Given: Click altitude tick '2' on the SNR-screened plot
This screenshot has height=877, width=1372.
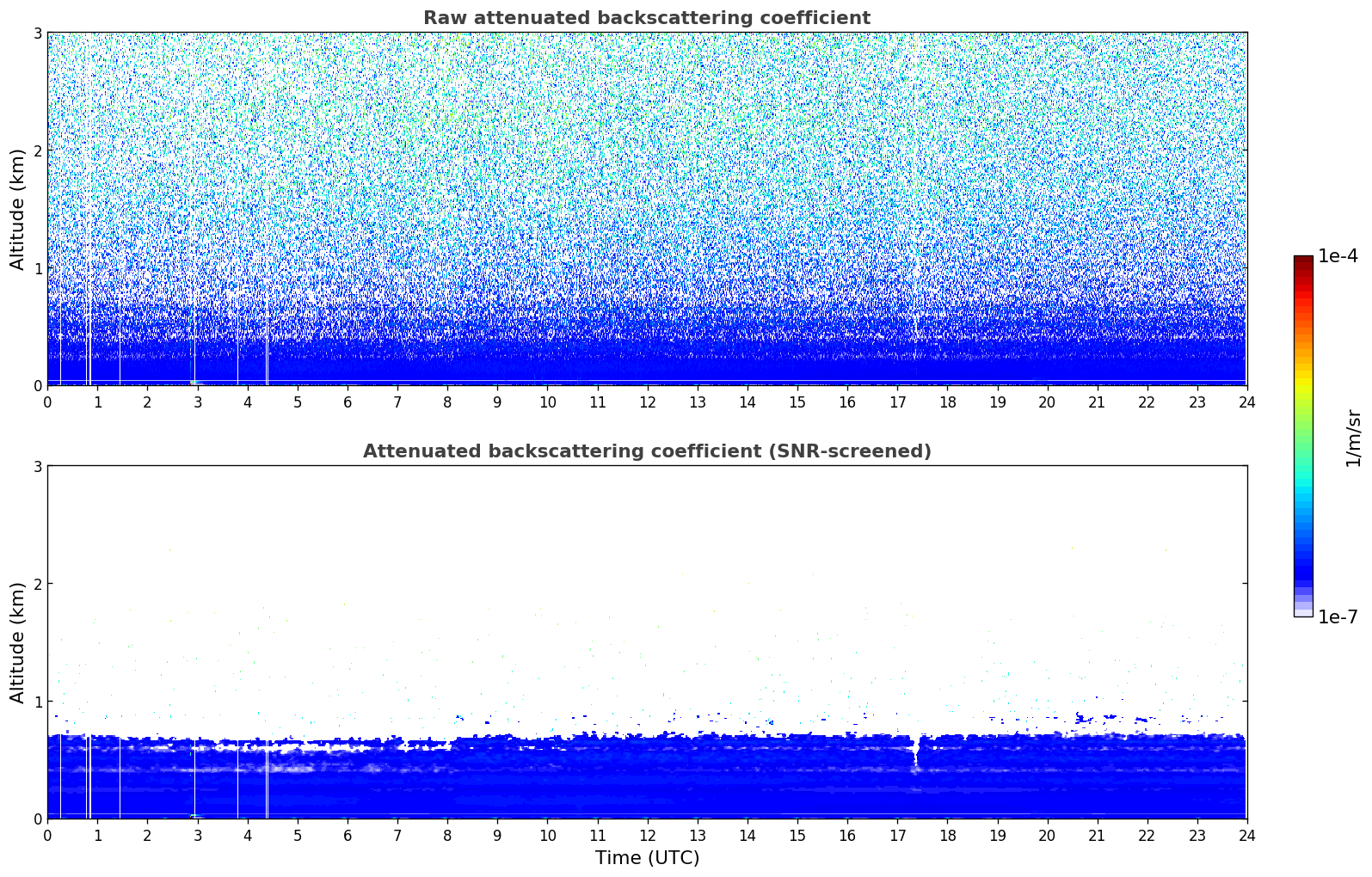Looking at the screenshot, I should 38,584.
